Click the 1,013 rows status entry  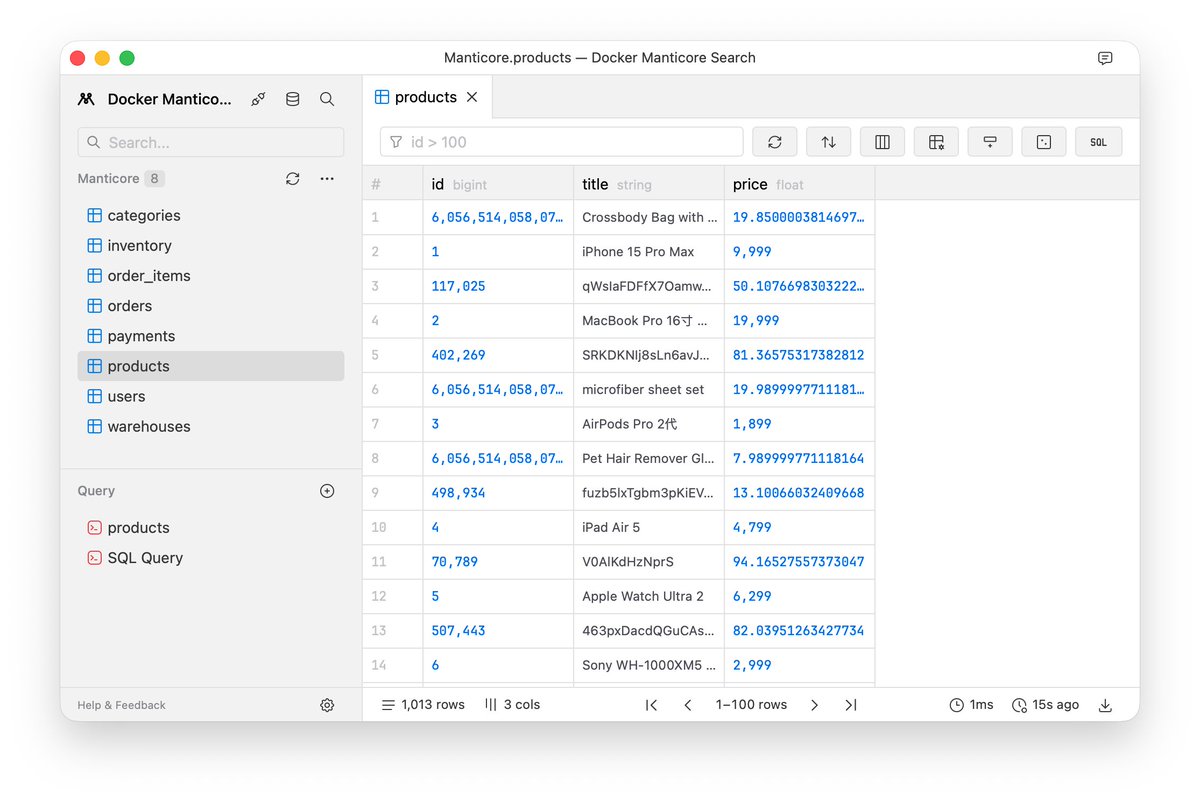tap(423, 705)
